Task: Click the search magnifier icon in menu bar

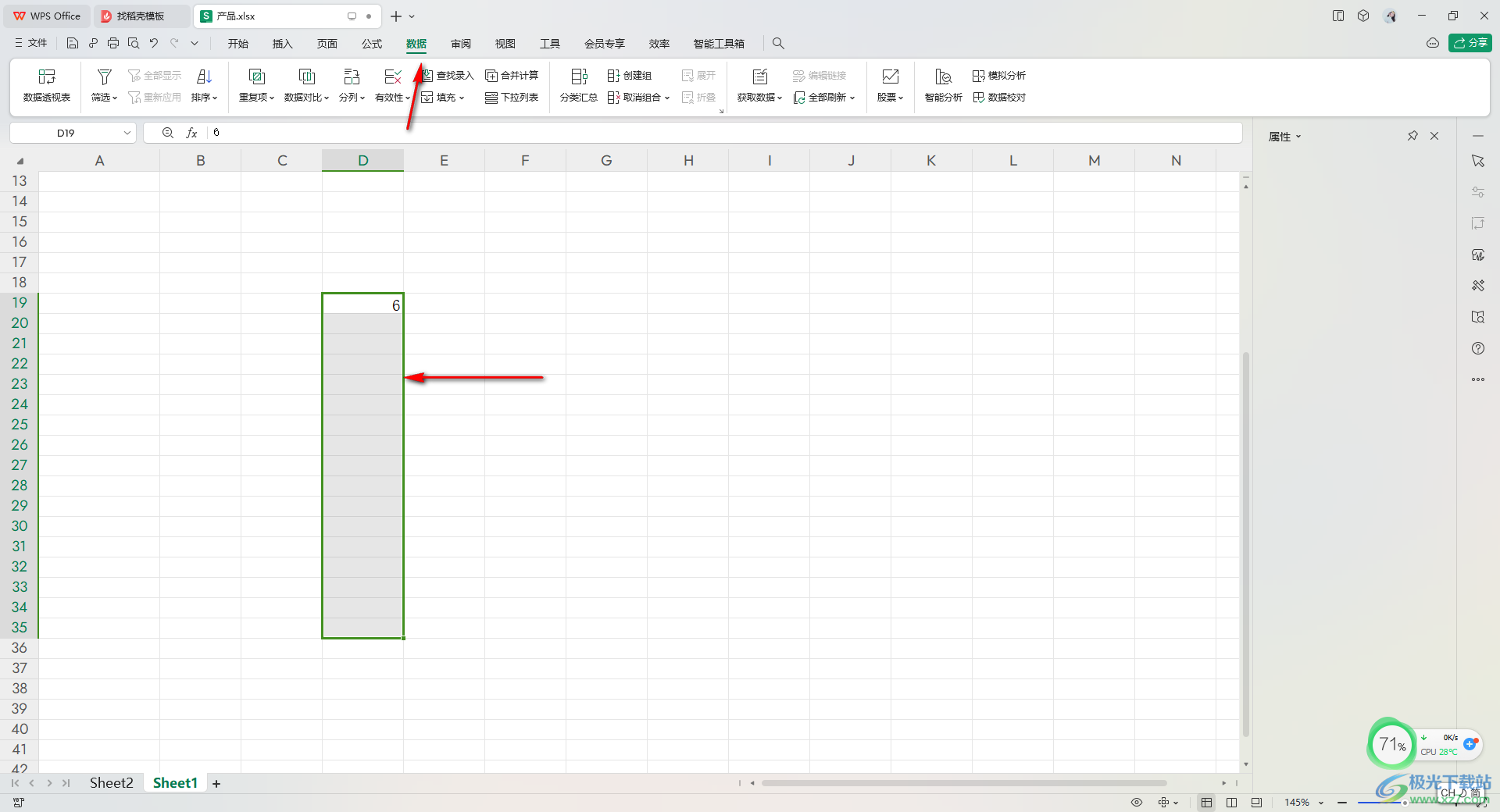Action: click(778, 44)
